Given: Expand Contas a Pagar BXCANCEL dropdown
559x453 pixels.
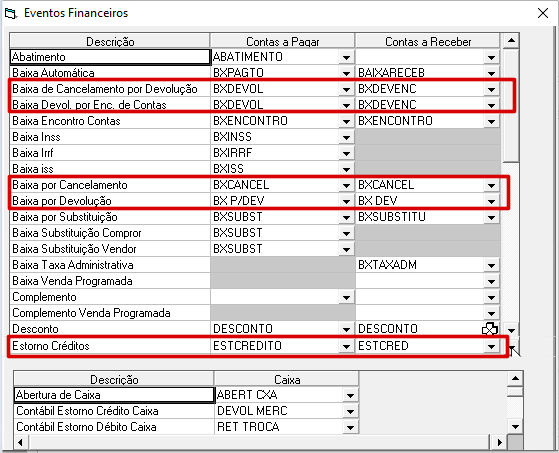Looking at the screenshot, I should [x=346, y=185].
